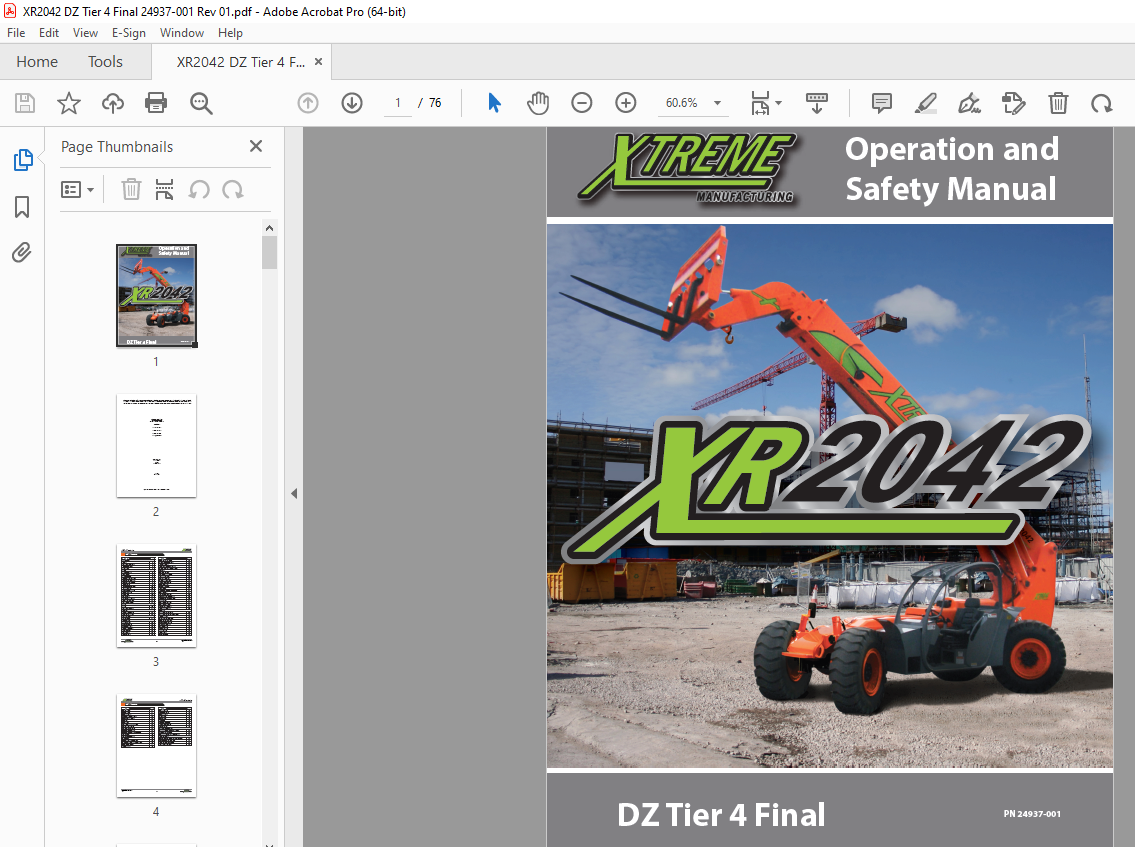Add document to starred files
1135x847 pixels.
tap(69, 103)
